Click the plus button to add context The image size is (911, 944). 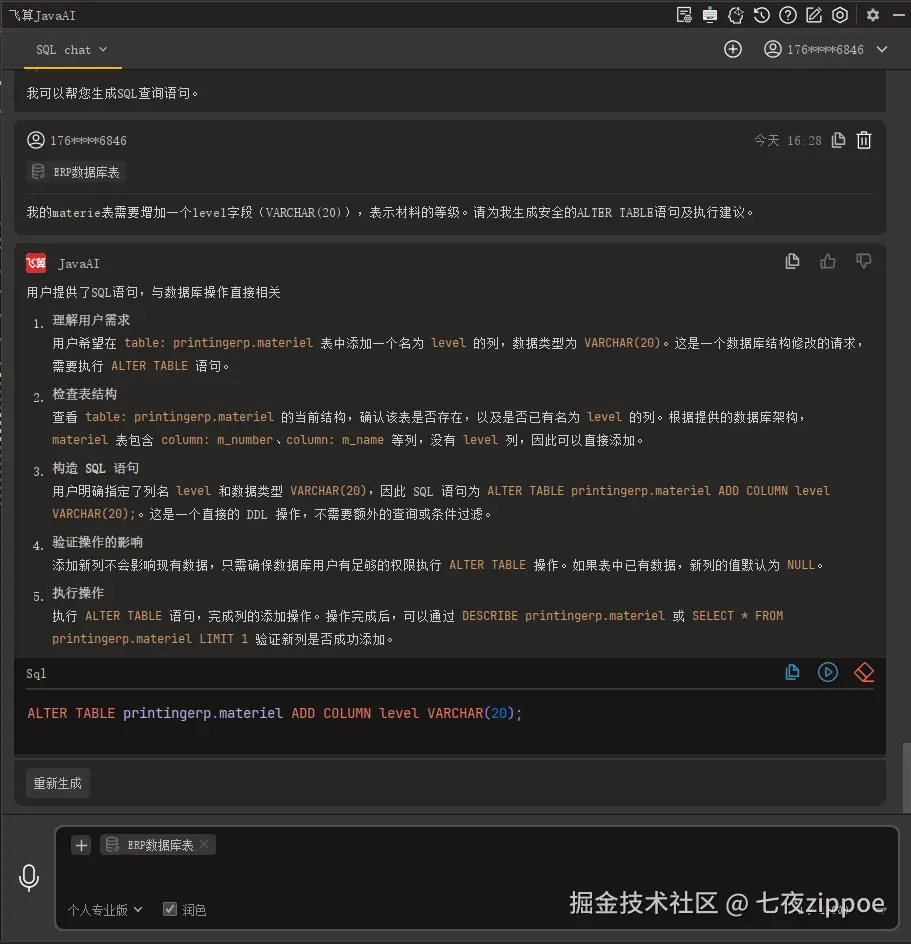(x=81, y=845)
